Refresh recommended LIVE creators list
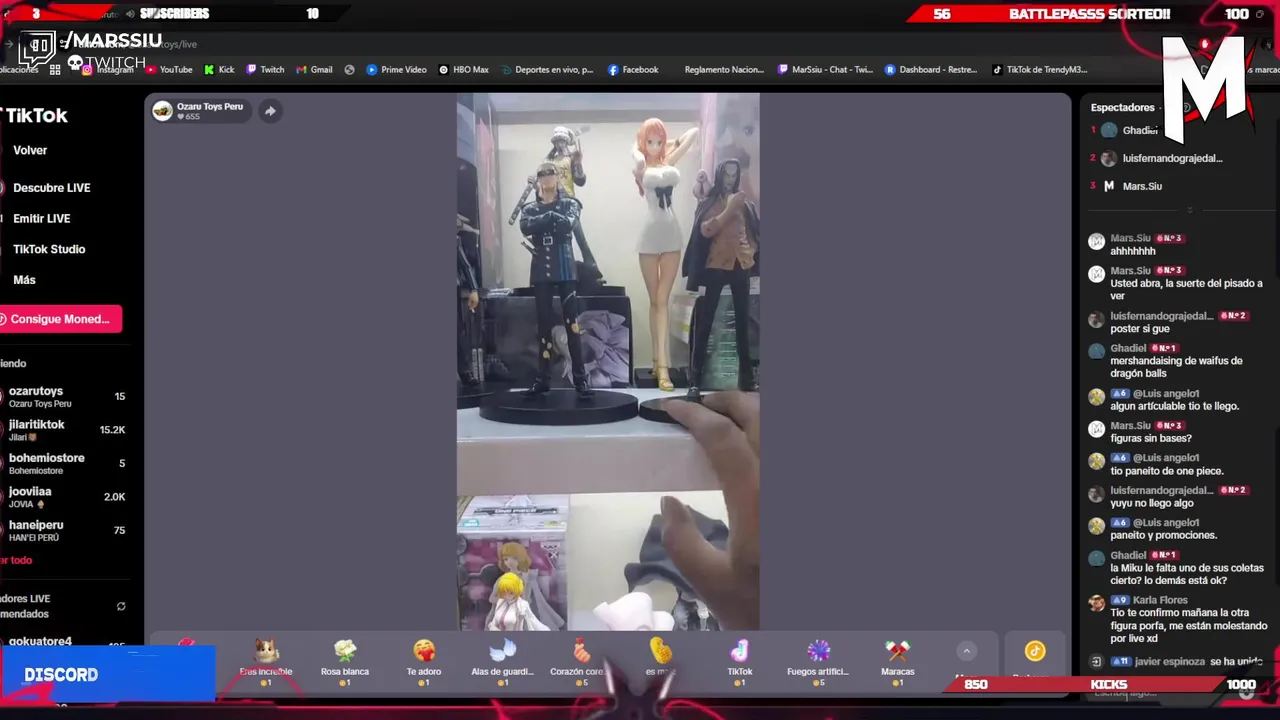The image size is (1280, 720). [121, 606]
